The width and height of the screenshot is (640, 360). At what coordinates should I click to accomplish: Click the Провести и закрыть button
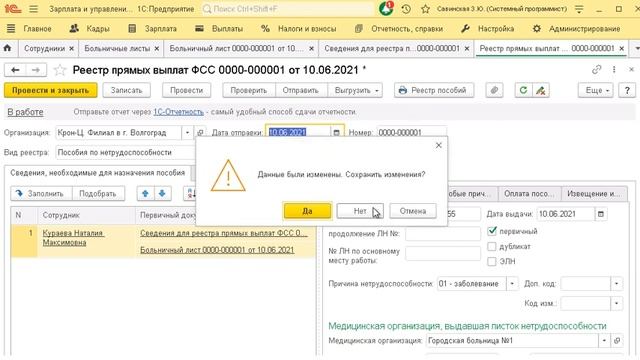click(51, 90)
